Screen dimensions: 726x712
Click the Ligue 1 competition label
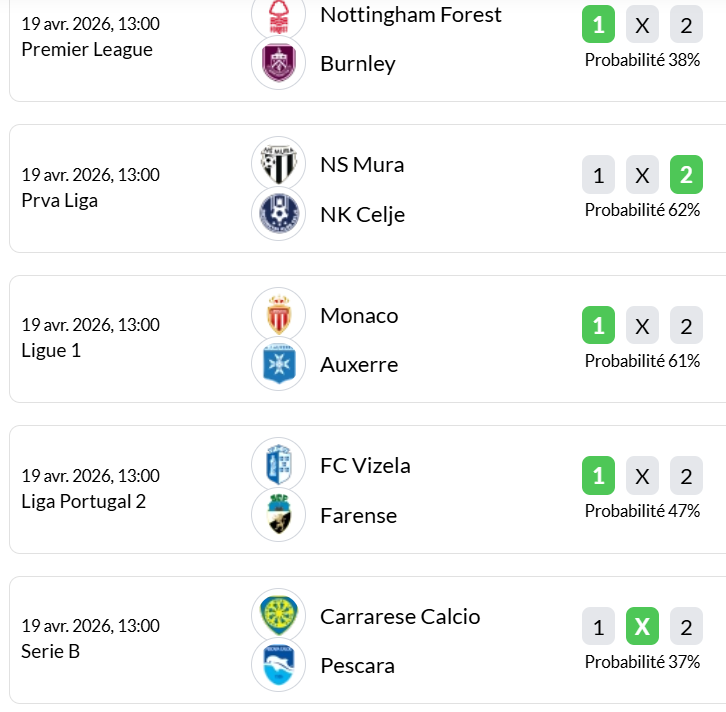50,350
